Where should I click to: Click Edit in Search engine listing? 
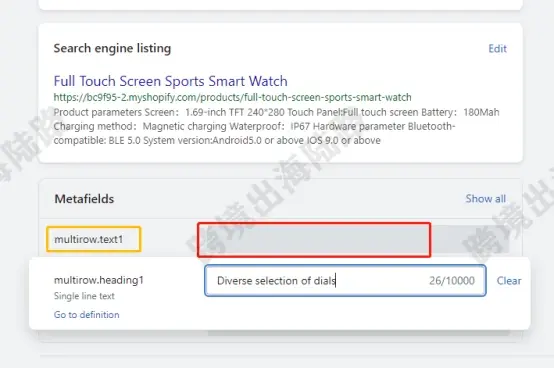pyautogui.click(x=497, y=48)
